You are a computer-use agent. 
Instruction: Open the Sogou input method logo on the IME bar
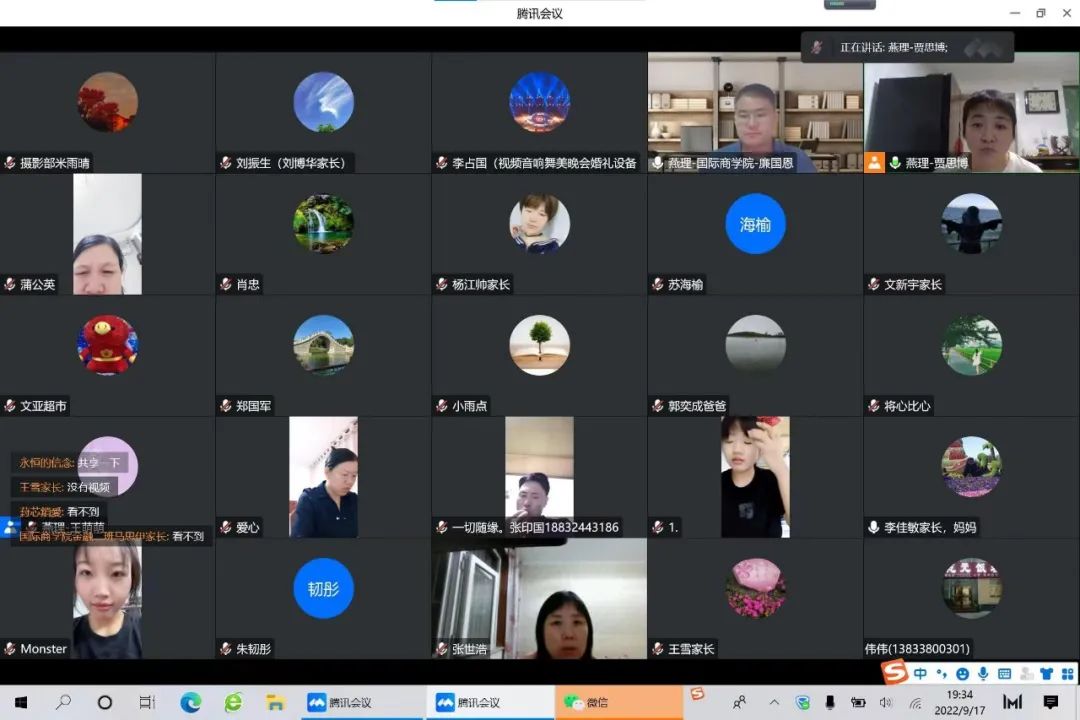point(895,674)
